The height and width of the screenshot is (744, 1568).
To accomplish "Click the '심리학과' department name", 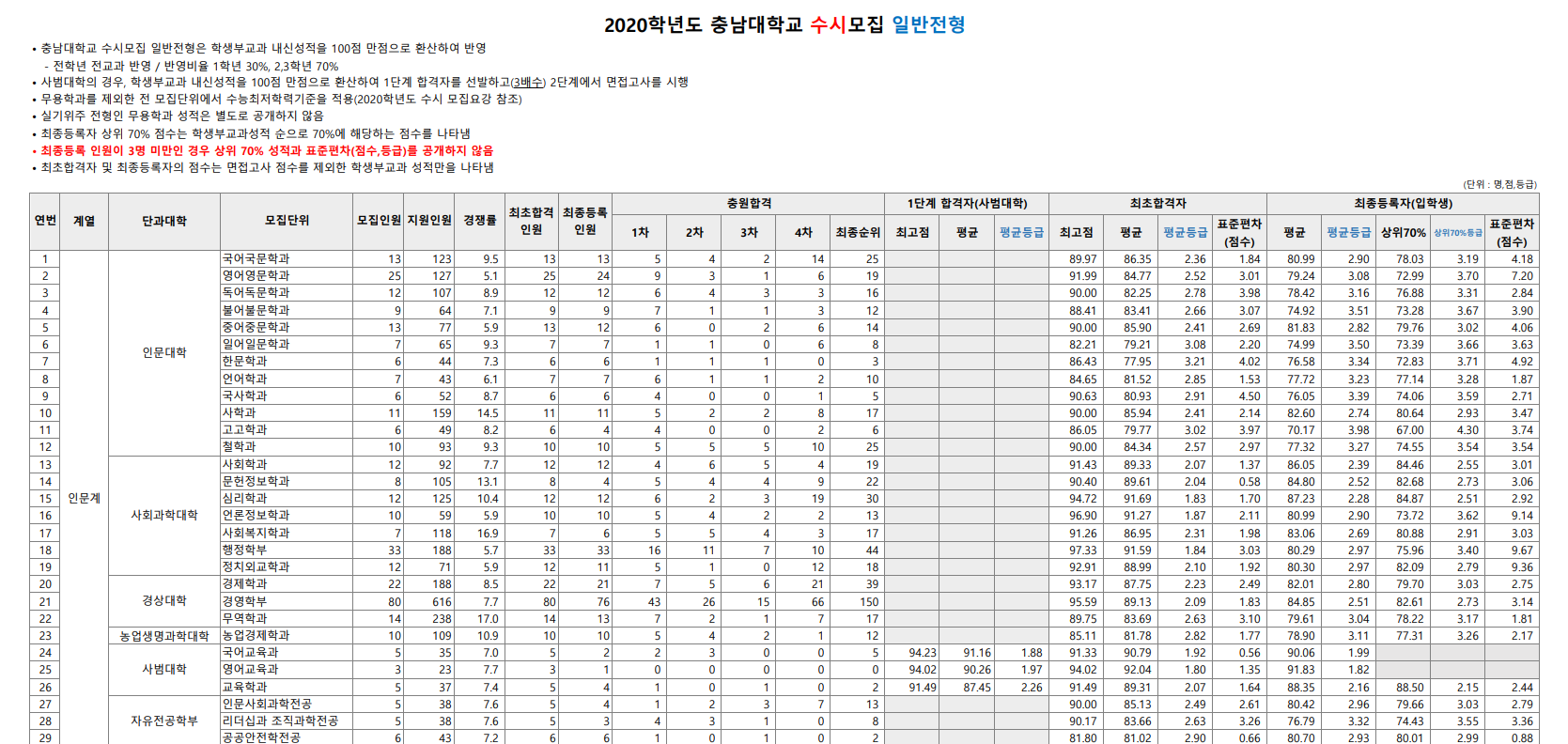I will coord(244,498).
